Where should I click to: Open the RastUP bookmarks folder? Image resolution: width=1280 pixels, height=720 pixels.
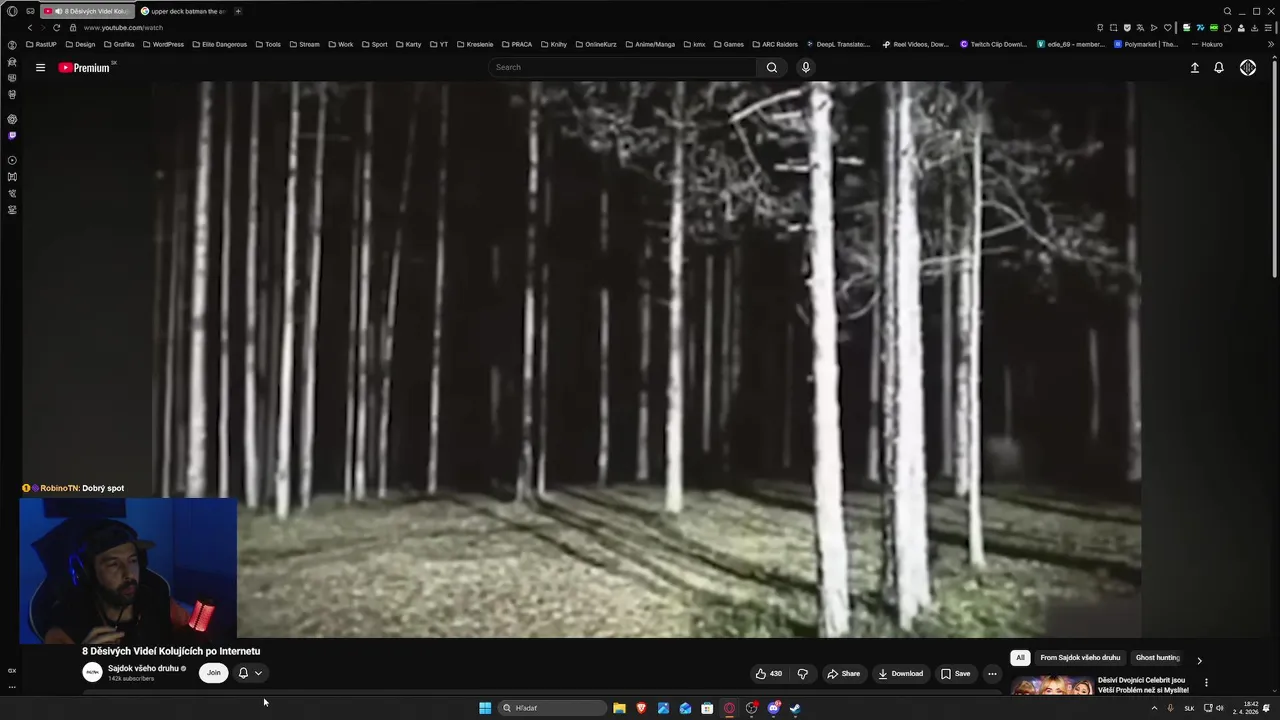42,44
